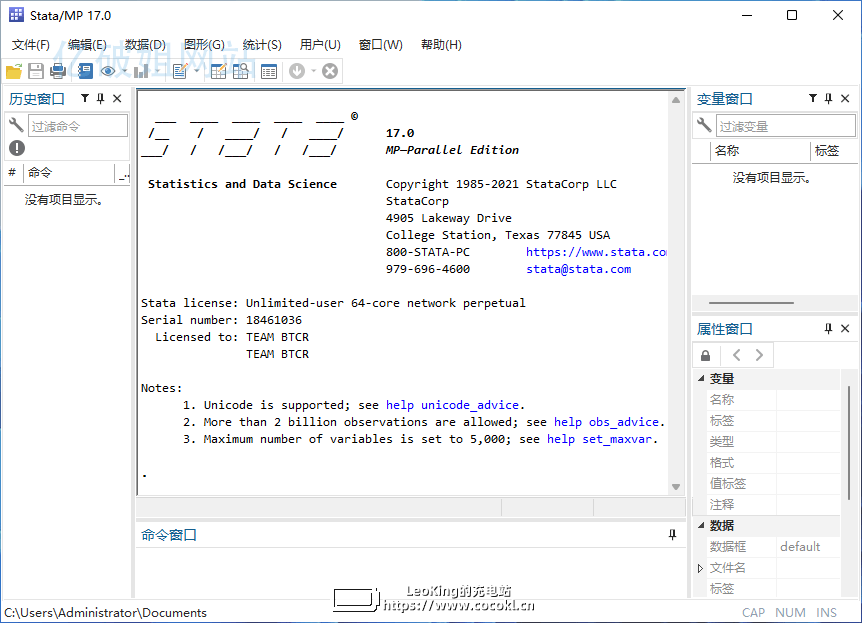The width and height of the screenshot is (862, 623).
Task: Open the help obs_advice link
Action: 606,422
